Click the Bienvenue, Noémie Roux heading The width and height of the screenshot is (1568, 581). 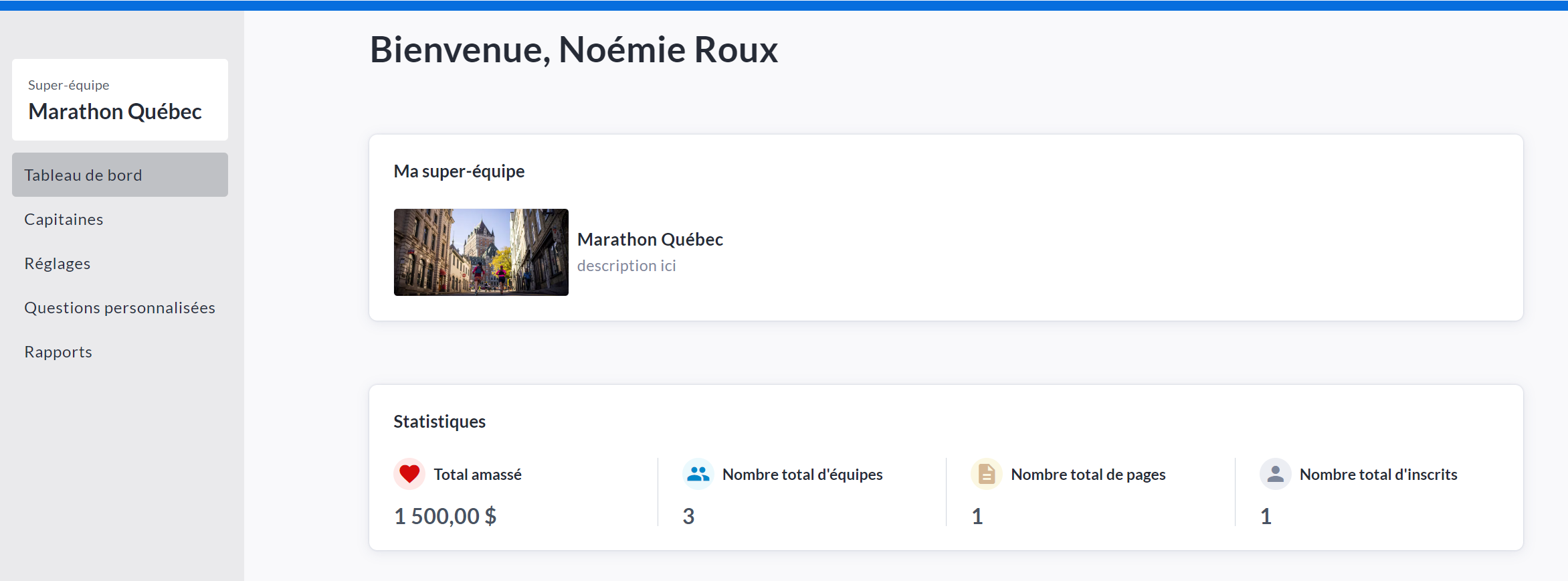pyautogui.click(x=573, y=50)
